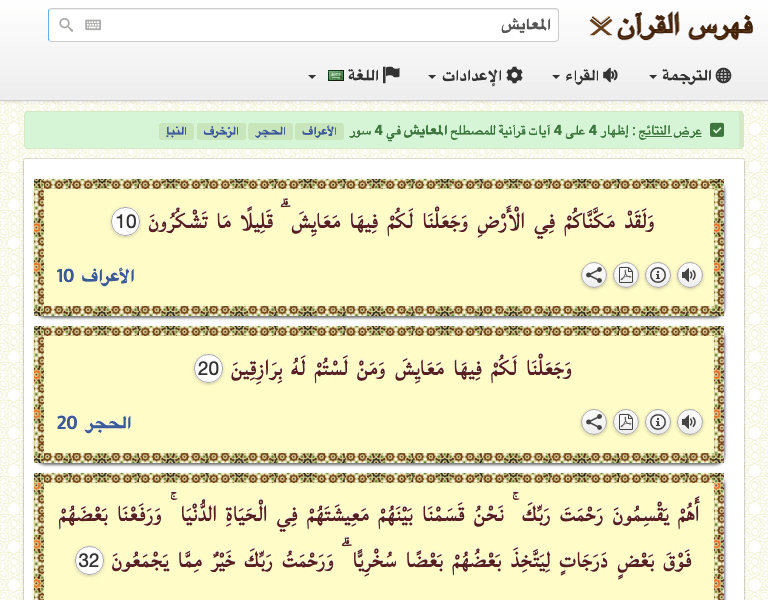
Task: Open the القراء reciters dropdown
Action: [585, 76]
